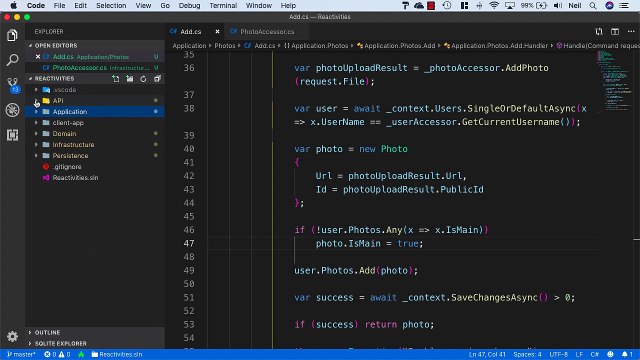Open the macOS Notification Center icon

[x=624, y=5]
